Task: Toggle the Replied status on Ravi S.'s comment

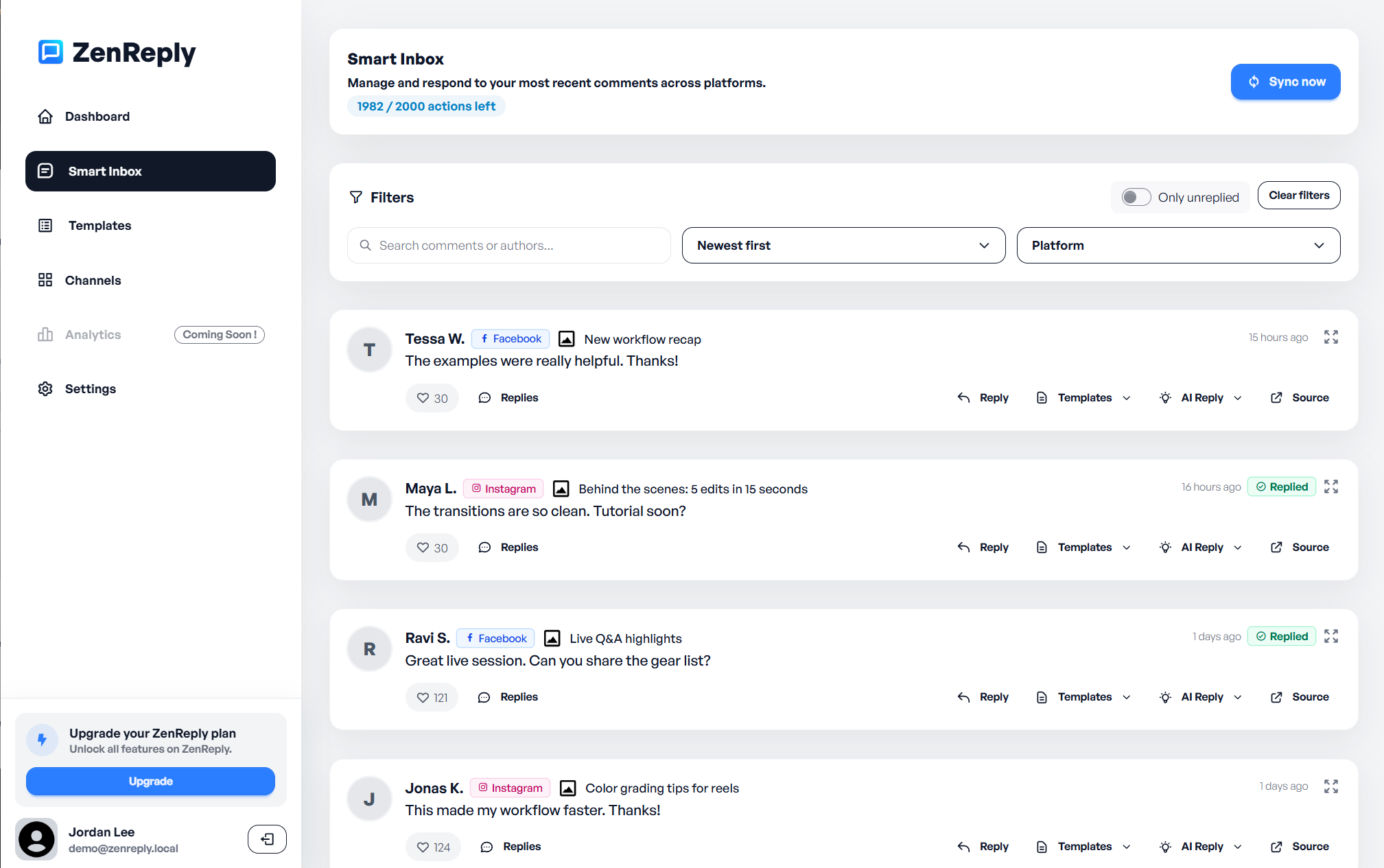Action: click(1282, 636)
